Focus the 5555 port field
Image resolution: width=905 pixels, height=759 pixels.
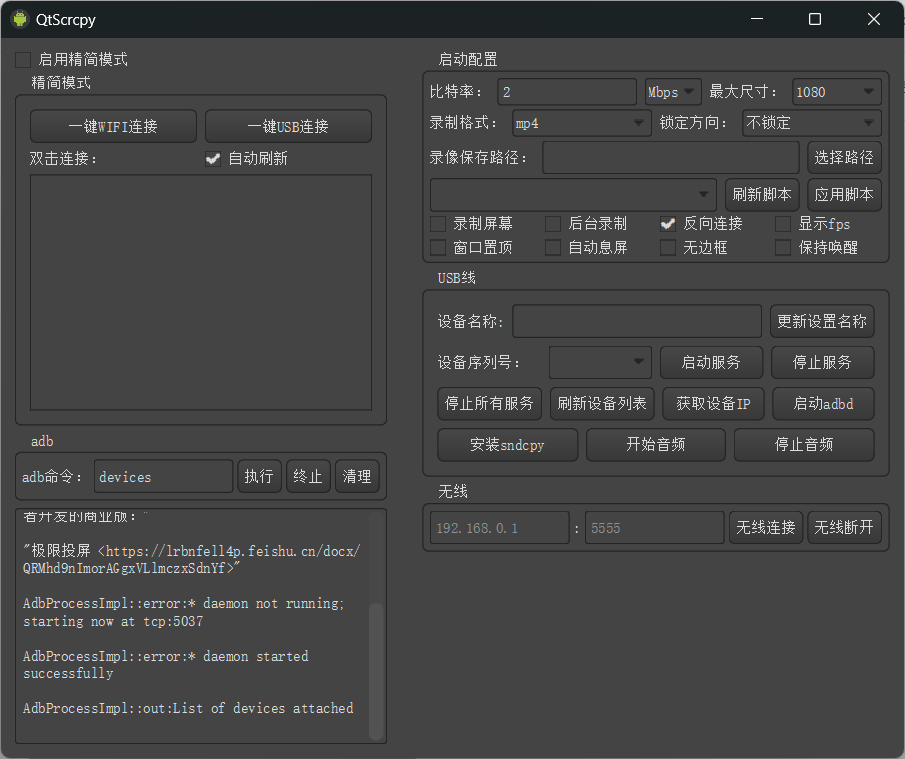pos(655,528)
